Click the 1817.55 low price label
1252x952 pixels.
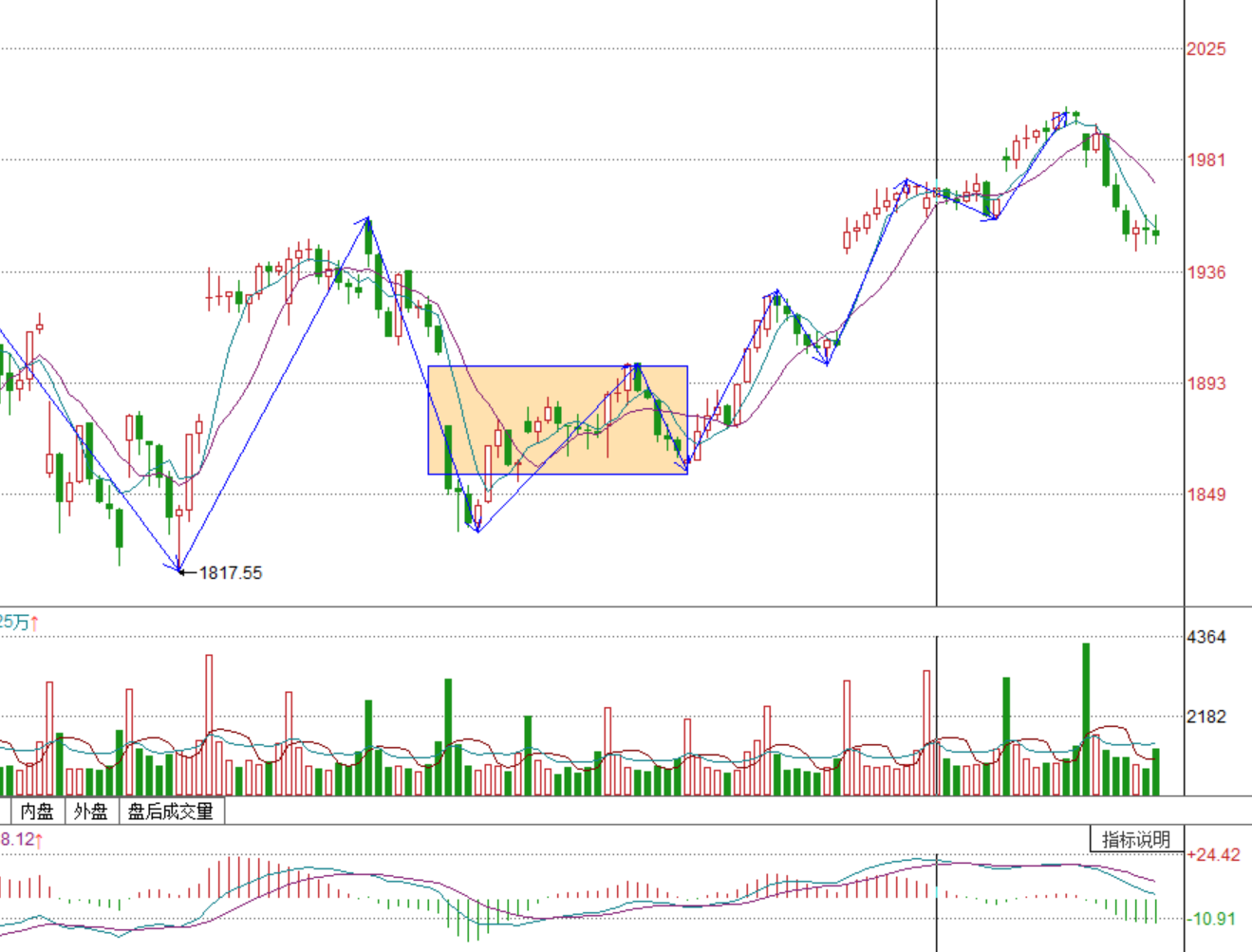coord(230,572)
